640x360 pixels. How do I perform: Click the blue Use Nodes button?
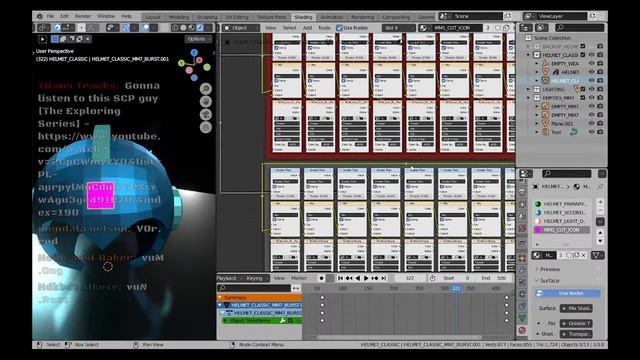(568, 293)
